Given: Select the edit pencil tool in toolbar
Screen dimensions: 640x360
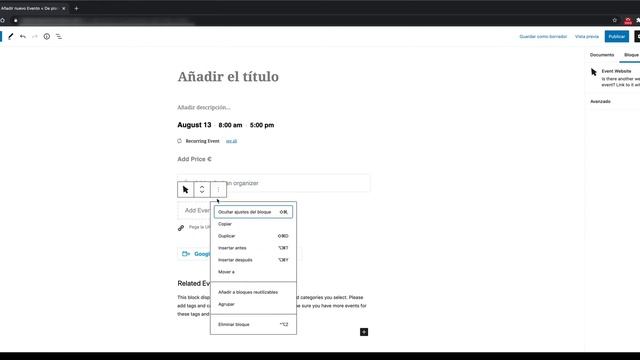Looking at the screenshot, I should pos(11,36).
